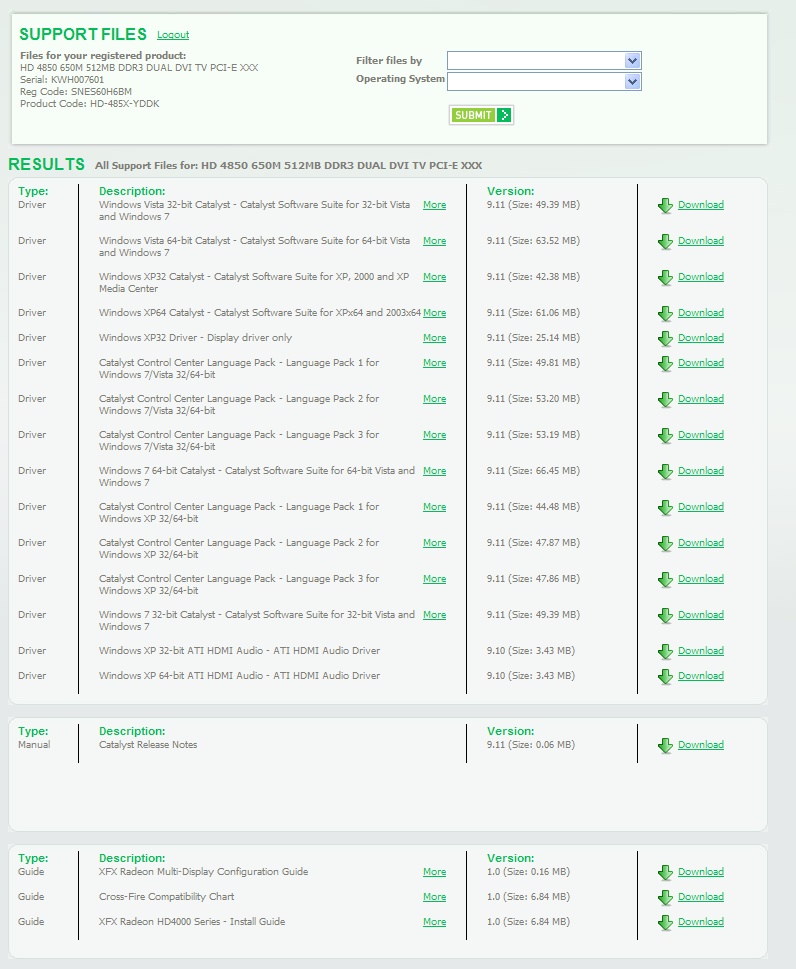
Task: Click 'Cross-Fire Compatibility Chart' description text
Action: point(166,897)
